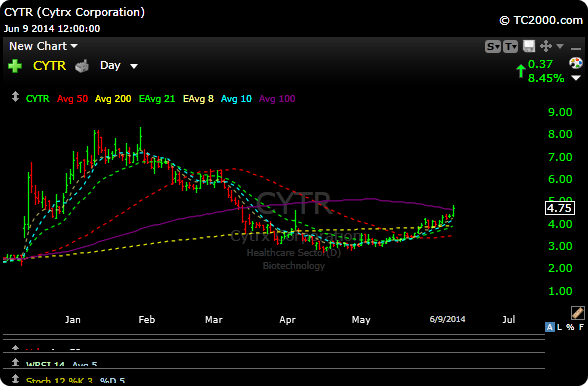Click the 6/9/2014 date axis label
This screenshot has height=386, width=588.
pyautogui.click(x=447, y=319)
